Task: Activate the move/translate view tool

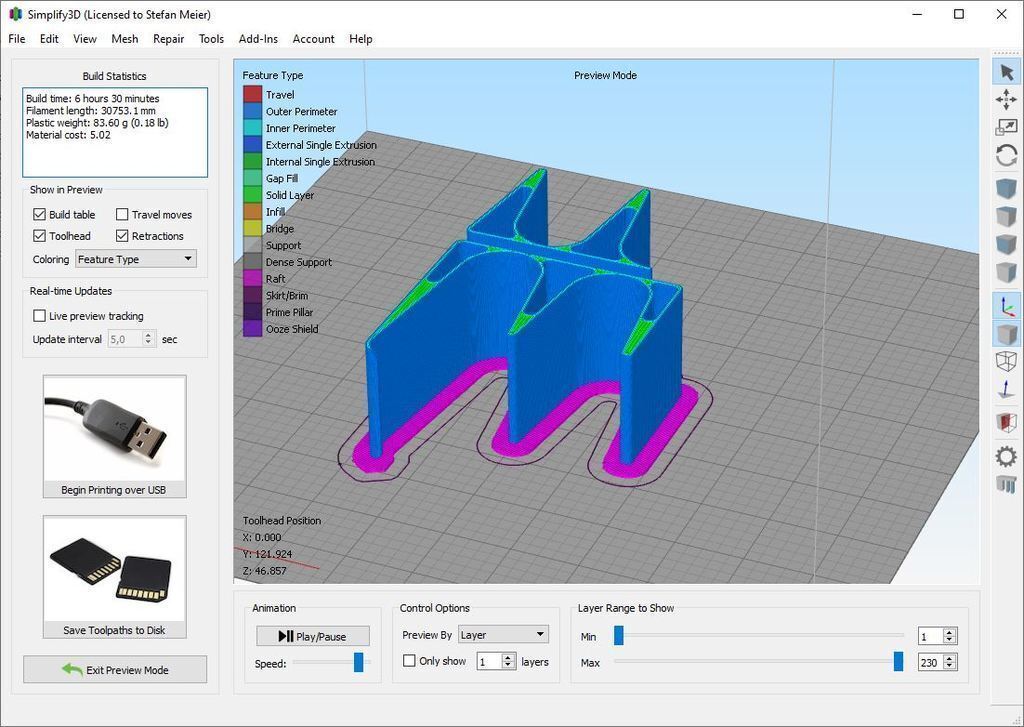Action: tap(1006, 100)
